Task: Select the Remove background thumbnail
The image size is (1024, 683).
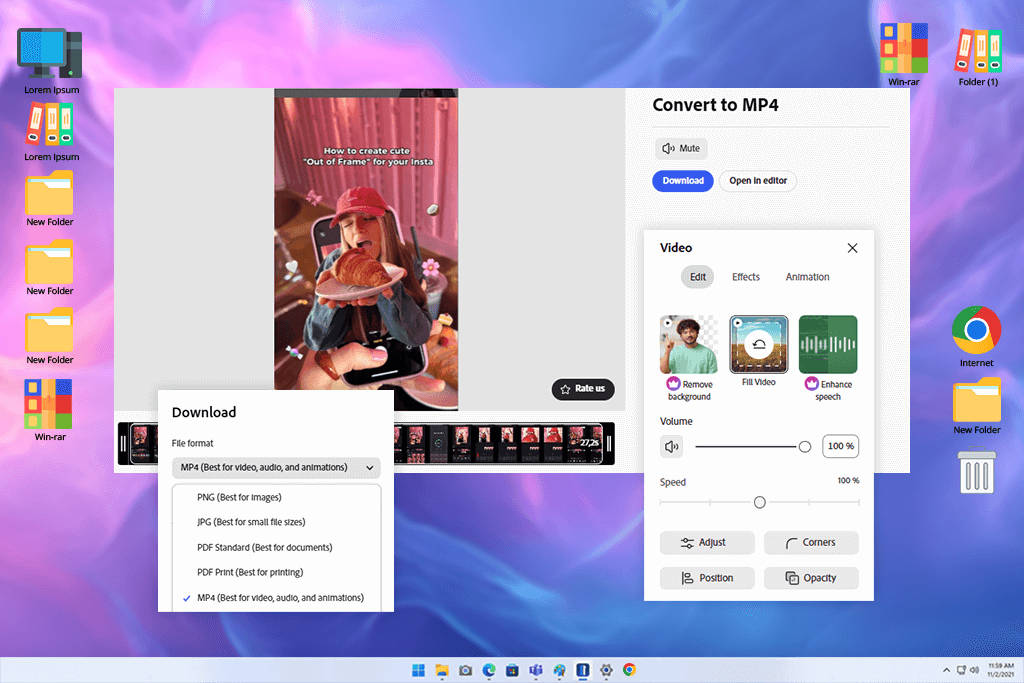Action: click(x=689, y=345)
